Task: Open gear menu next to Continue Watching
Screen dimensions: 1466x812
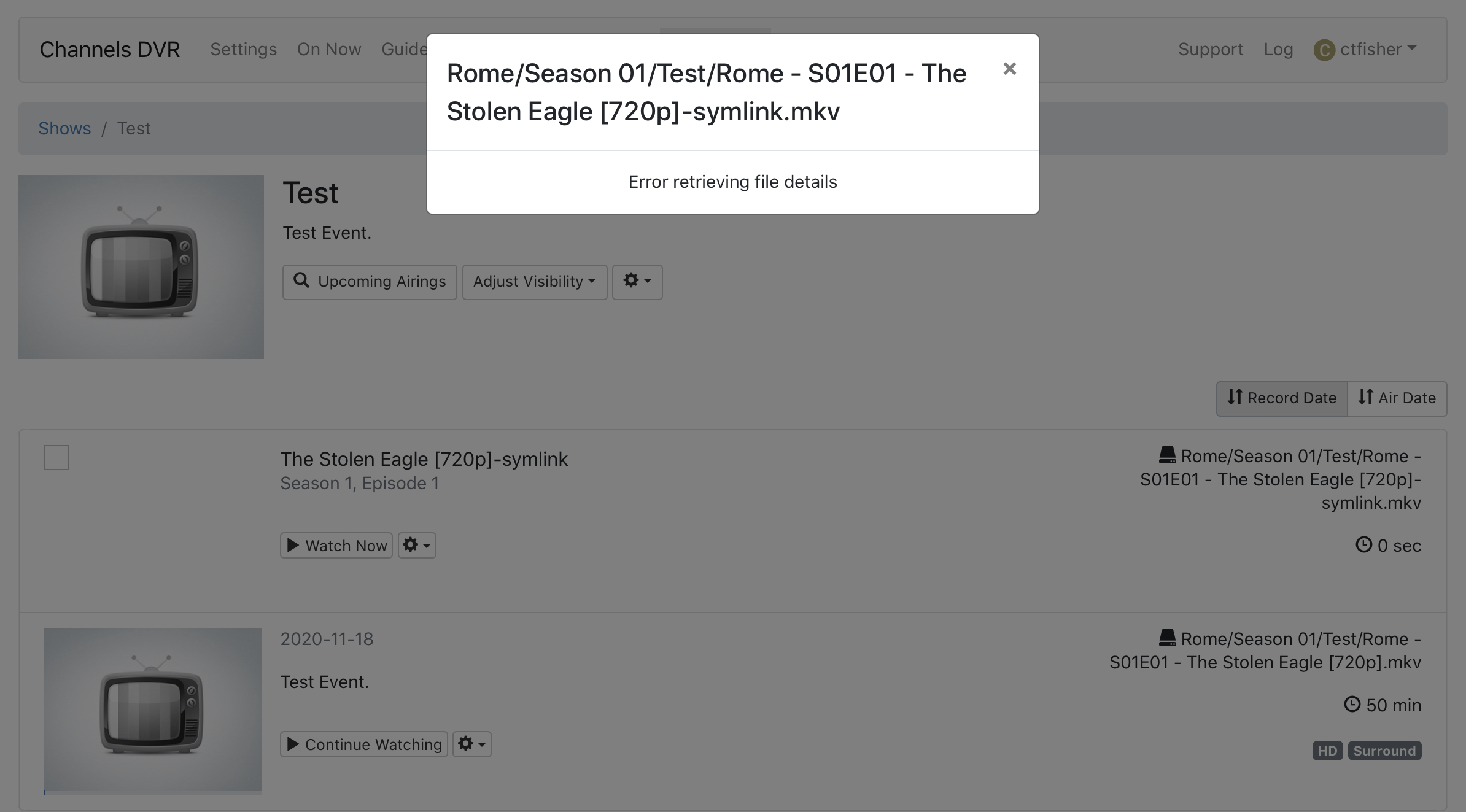Action: point(471,744)
